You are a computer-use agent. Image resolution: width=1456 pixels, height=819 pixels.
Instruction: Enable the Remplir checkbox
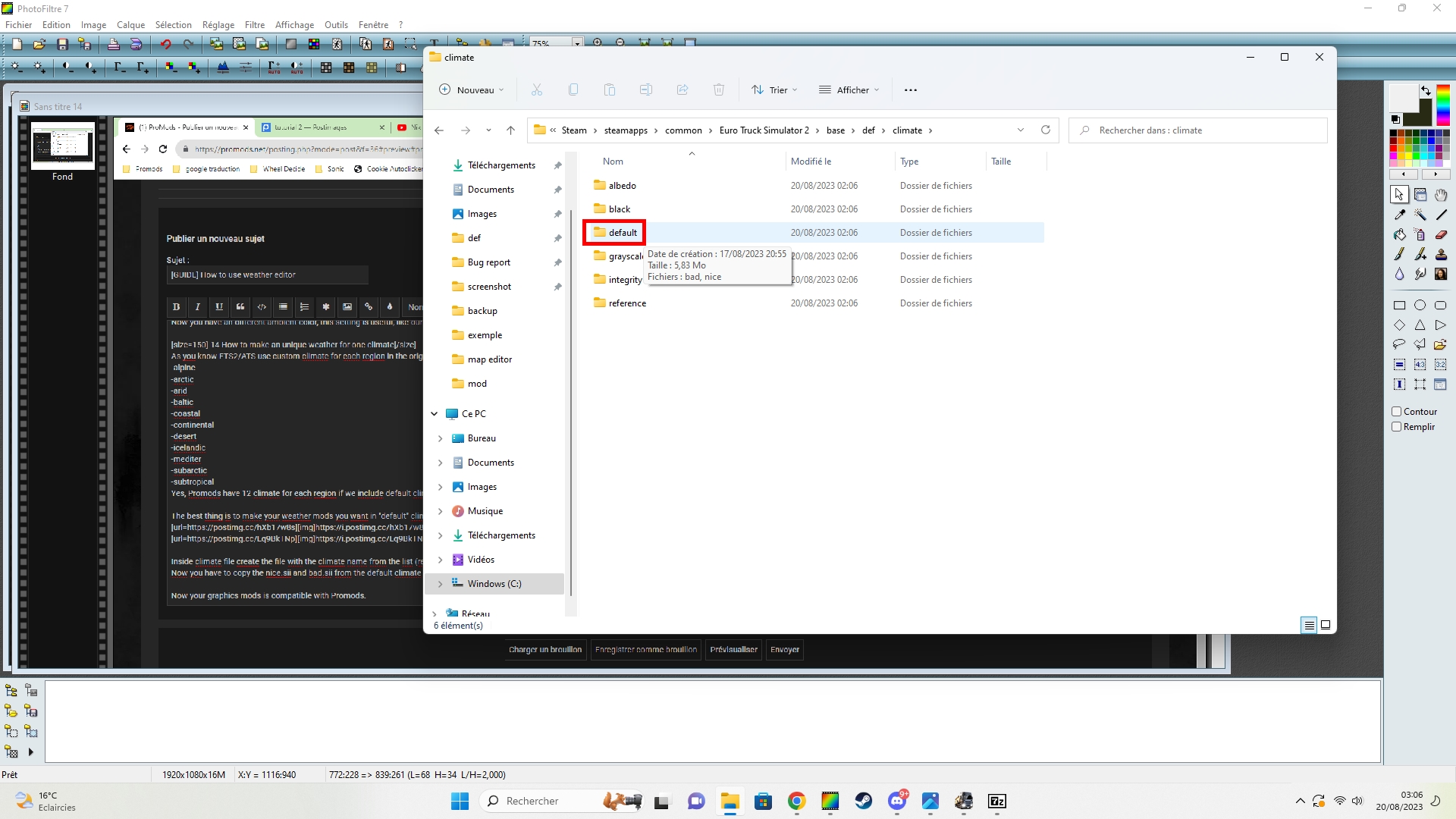[1396, 427]
